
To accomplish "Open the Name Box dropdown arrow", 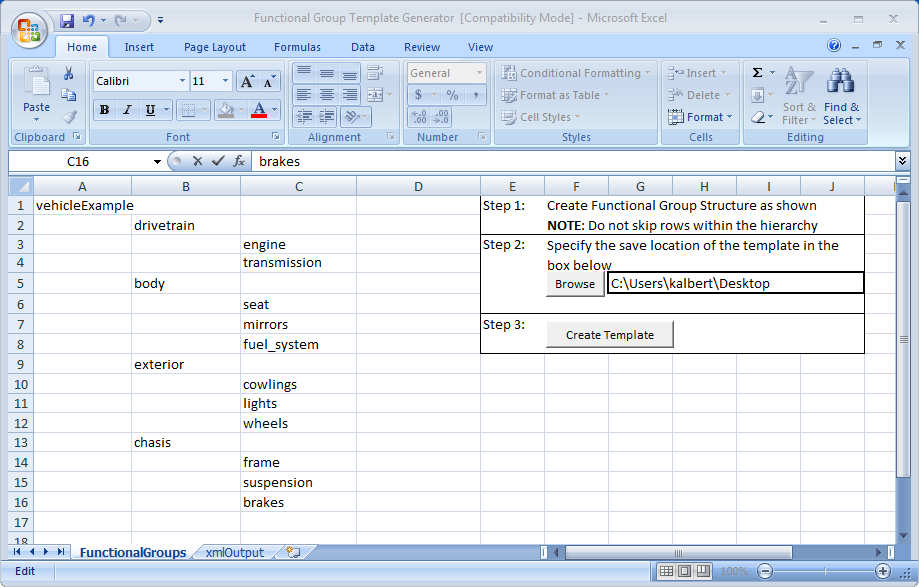I will (x=157, y=161).
